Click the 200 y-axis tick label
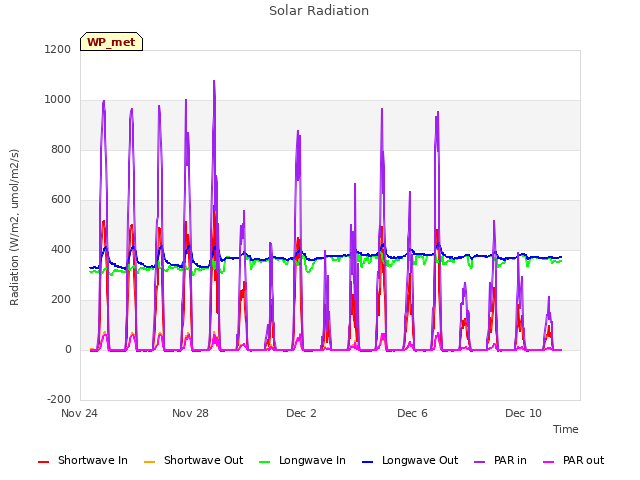Image resolution: width=640 pixels, height=480 pixels. point(61,300)
